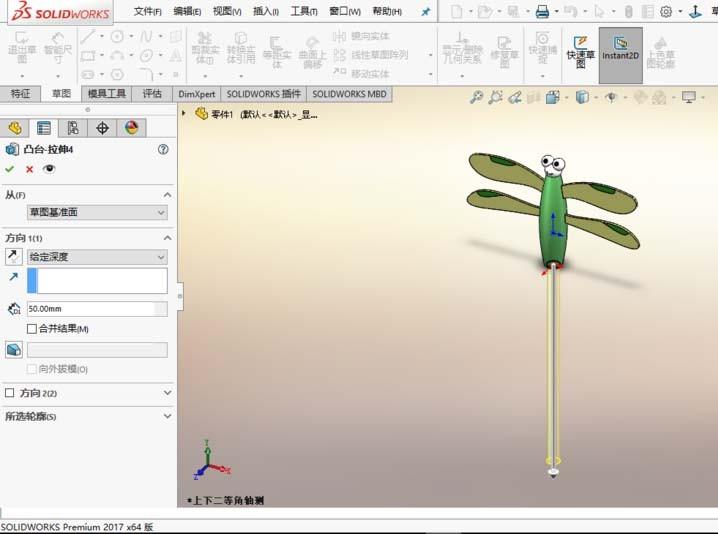Select the Corner Rectangle sketch tool
Viewport: 718px width, 534px height.
point(87,56)
